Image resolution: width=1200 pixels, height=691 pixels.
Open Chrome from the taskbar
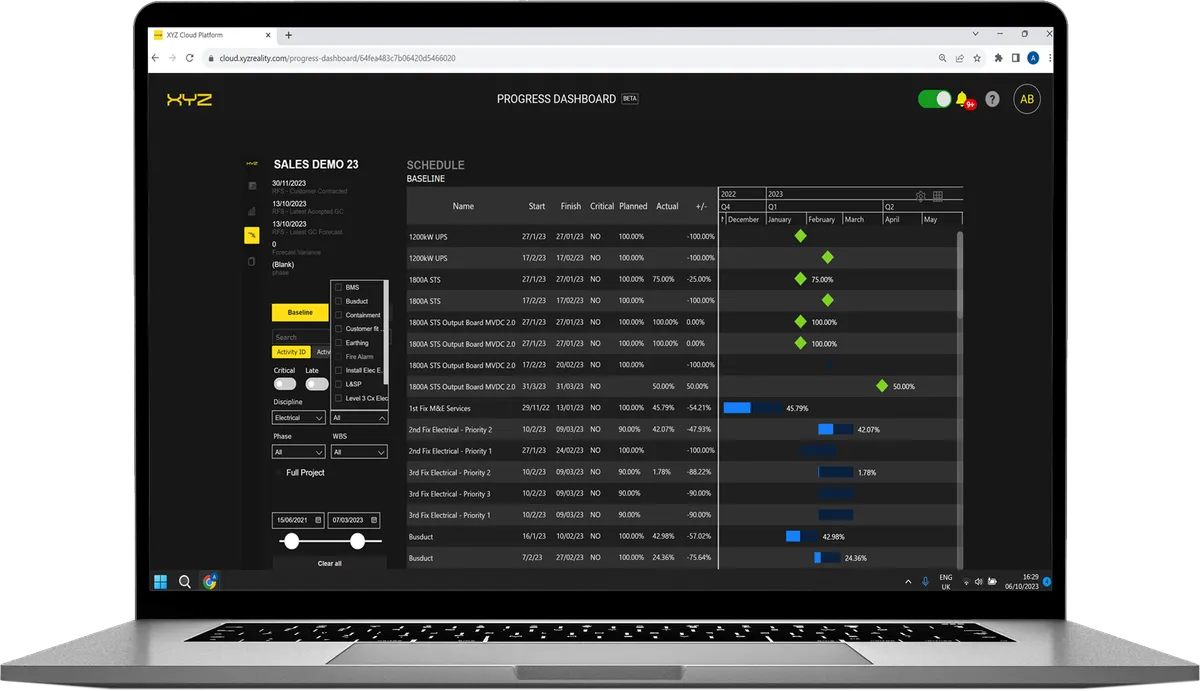pos(210,581)
